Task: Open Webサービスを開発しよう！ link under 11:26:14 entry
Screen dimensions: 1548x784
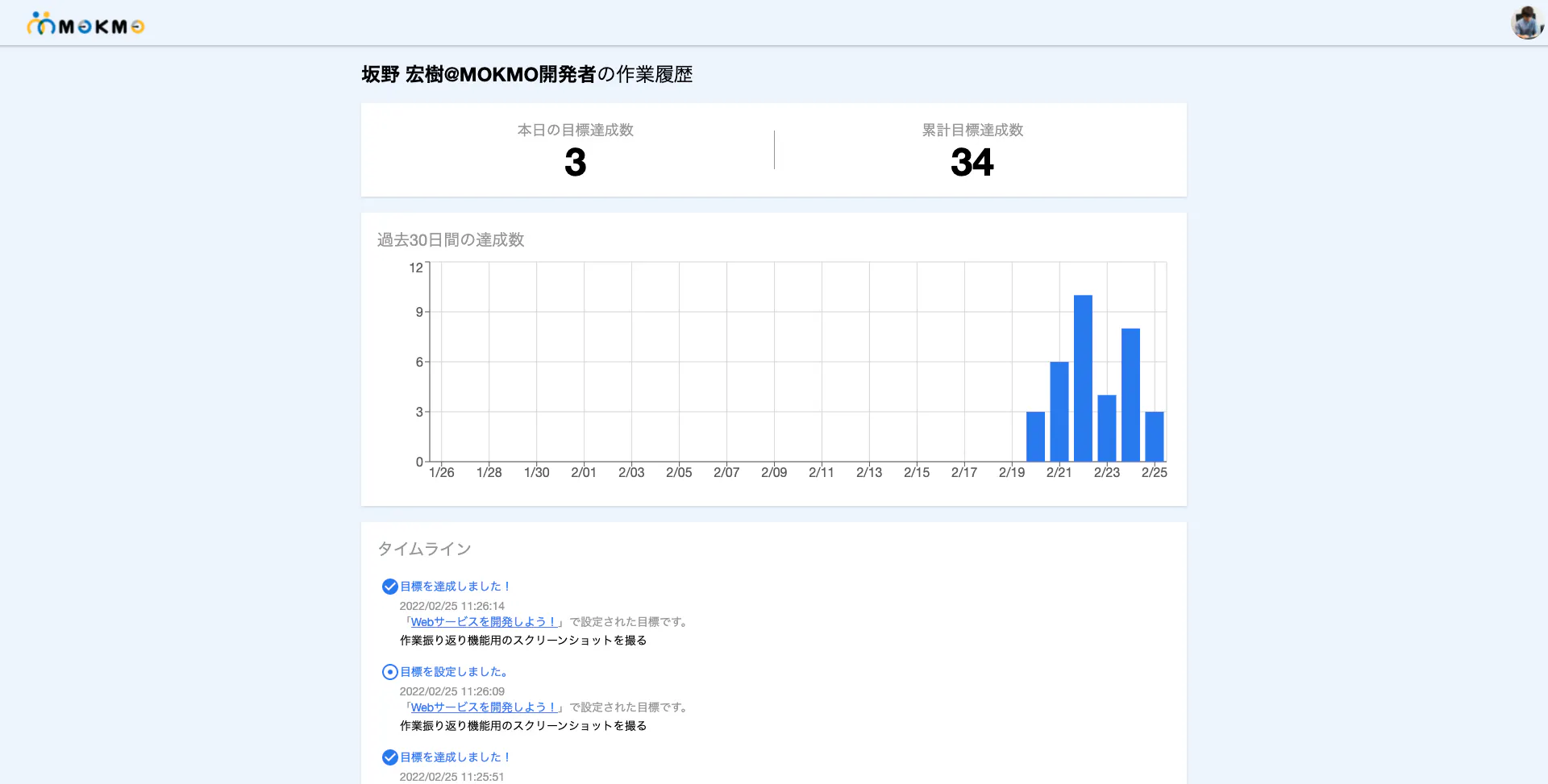Action: click(483, 622)
